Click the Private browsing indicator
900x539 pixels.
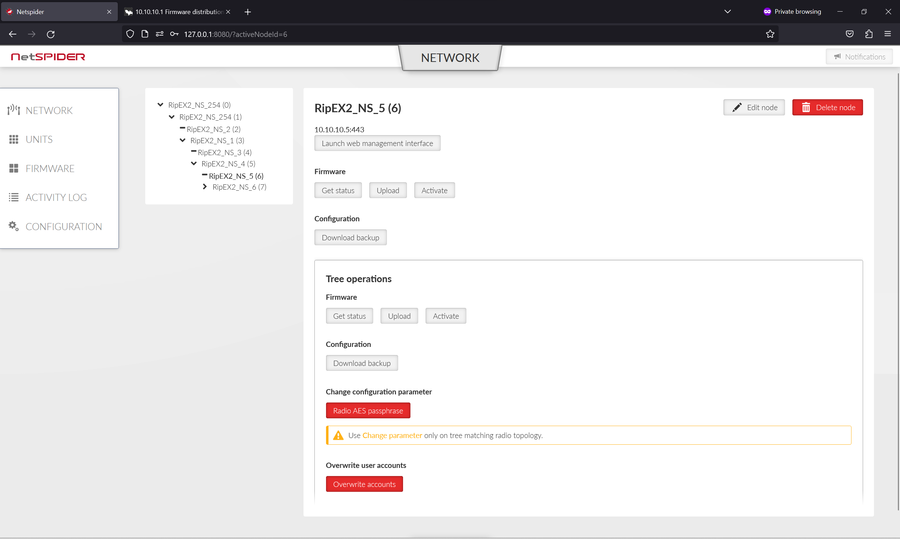(x=792, y=11)
